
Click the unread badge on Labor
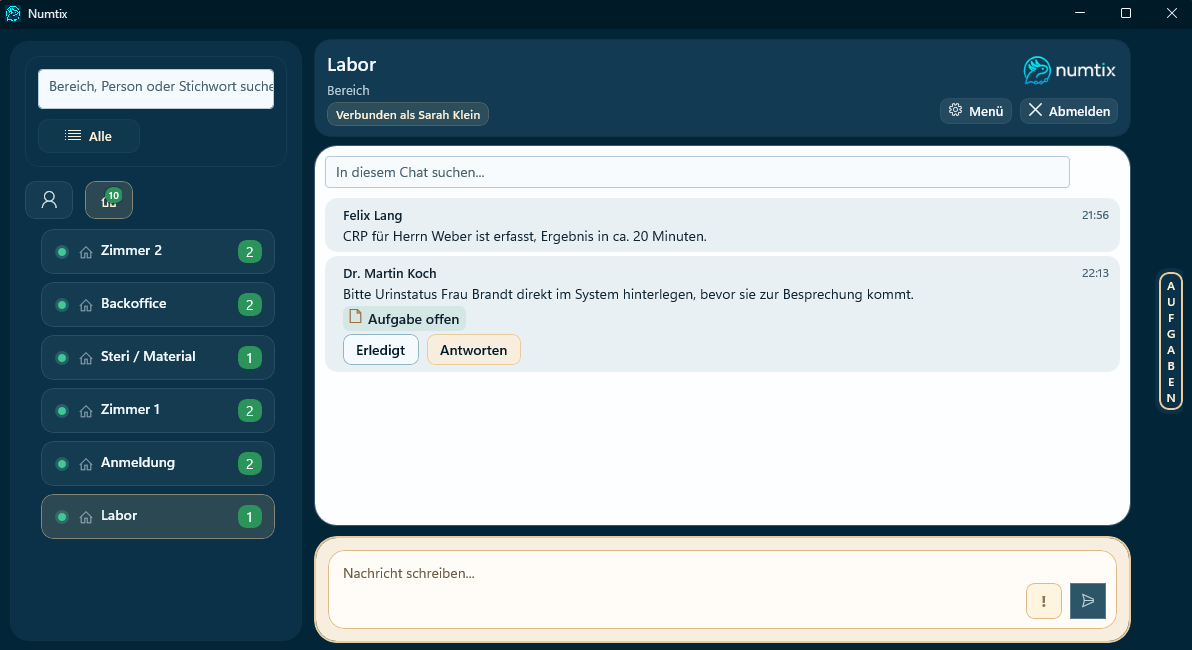tap(249, 517)
